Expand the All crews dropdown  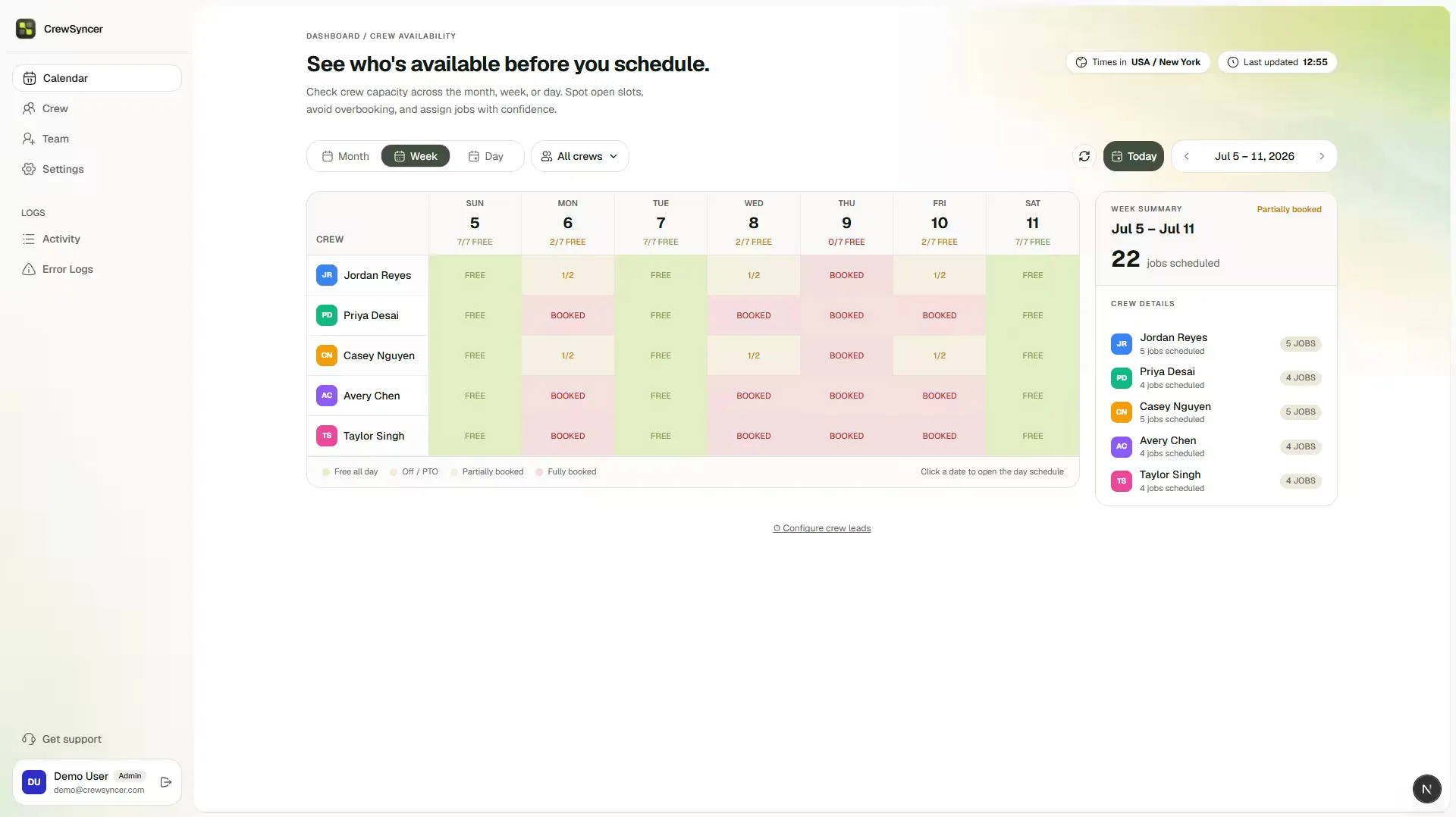point(579,156)
